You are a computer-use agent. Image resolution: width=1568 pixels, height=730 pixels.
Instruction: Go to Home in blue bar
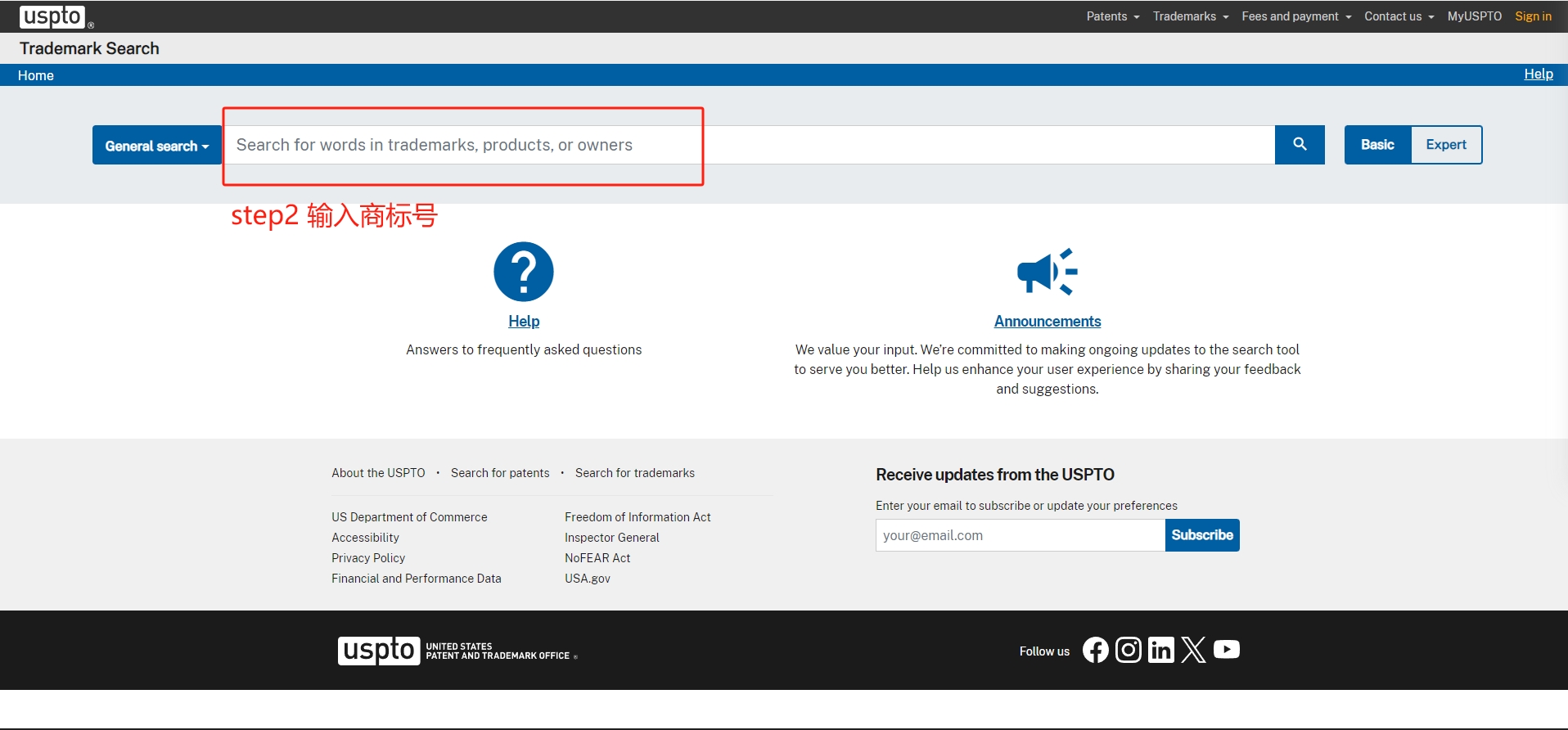click(36, 75)
